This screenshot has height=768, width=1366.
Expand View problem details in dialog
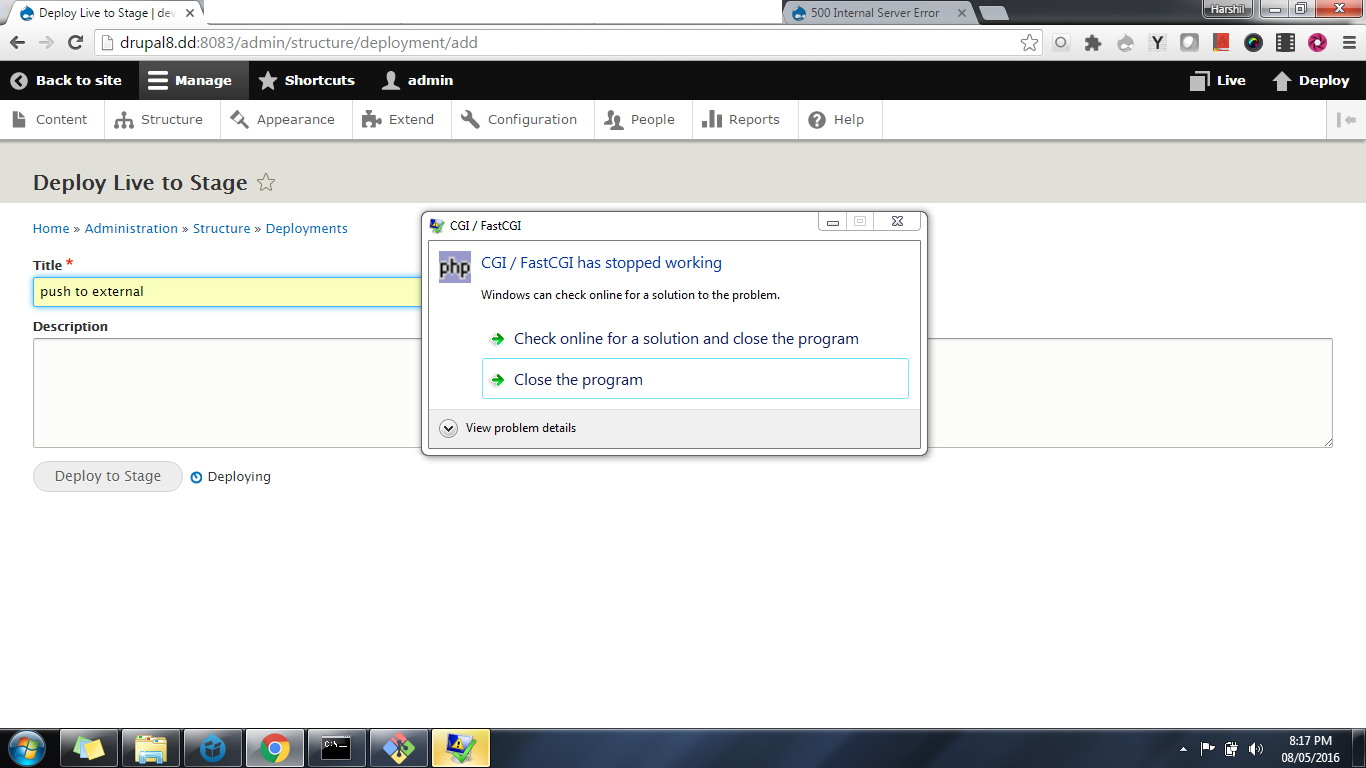click(508, 428)
